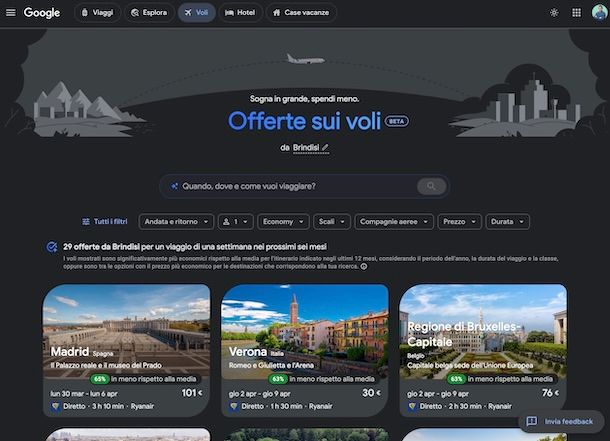Click the info icon after the description
610x441 pixels.
pyautogui.click(x=364, y=267)
